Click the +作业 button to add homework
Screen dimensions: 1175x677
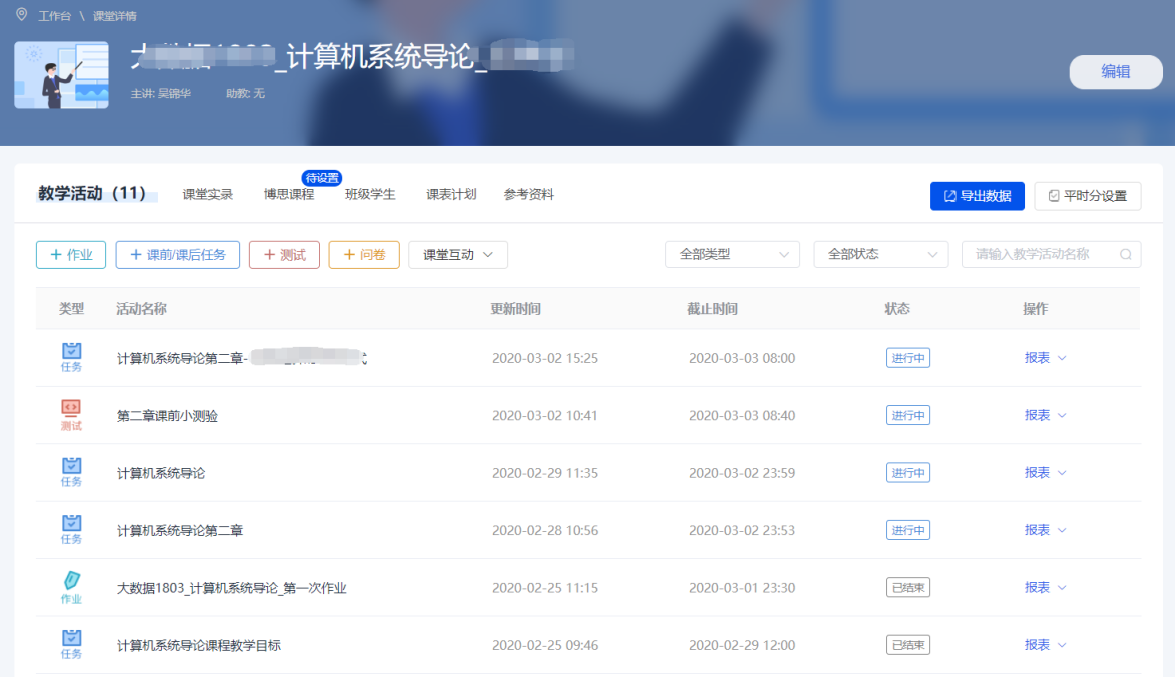click(70, 254)
